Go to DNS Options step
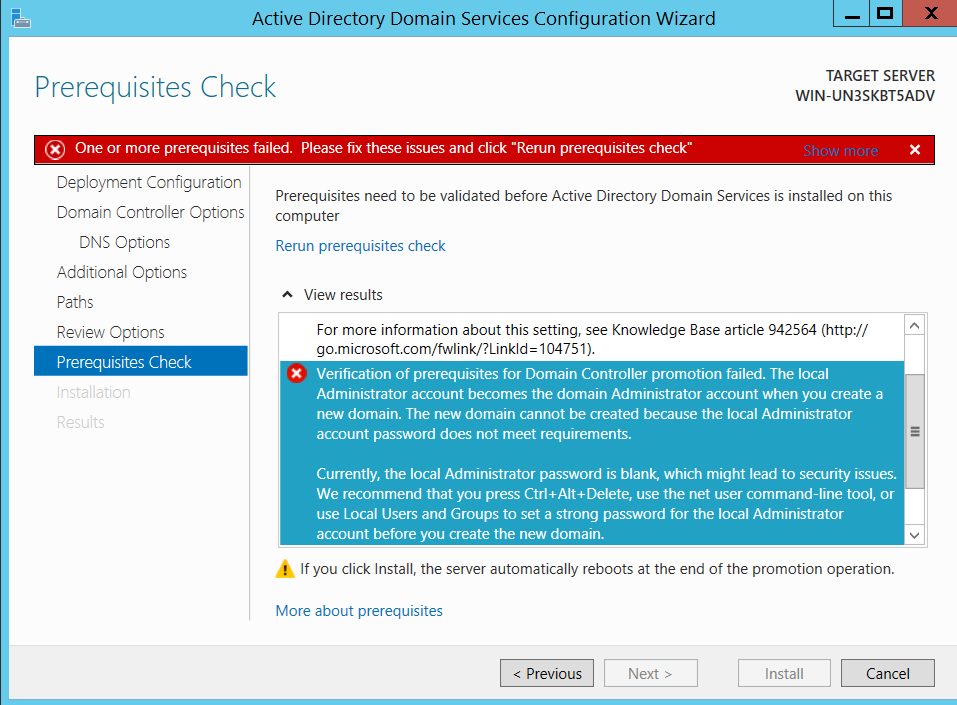957x705 pixels. tap(125, 242)
